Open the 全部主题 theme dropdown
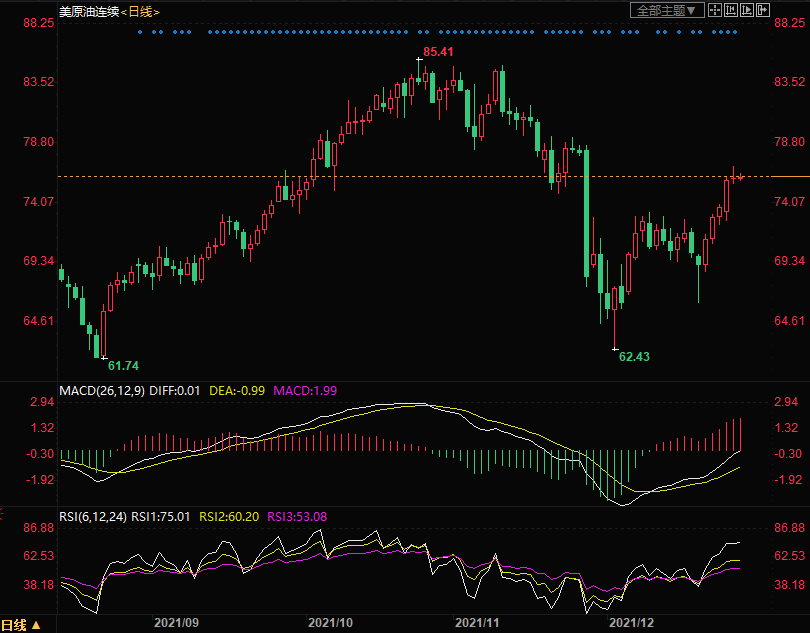The image size is (810, 633). [x=666, y=10]
